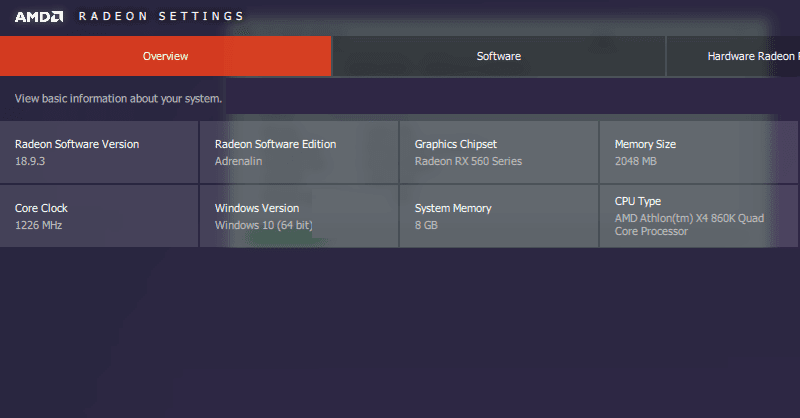800x418 pixels.
Task: Click the 8 GB value
Action: click(x=426, y=225)
